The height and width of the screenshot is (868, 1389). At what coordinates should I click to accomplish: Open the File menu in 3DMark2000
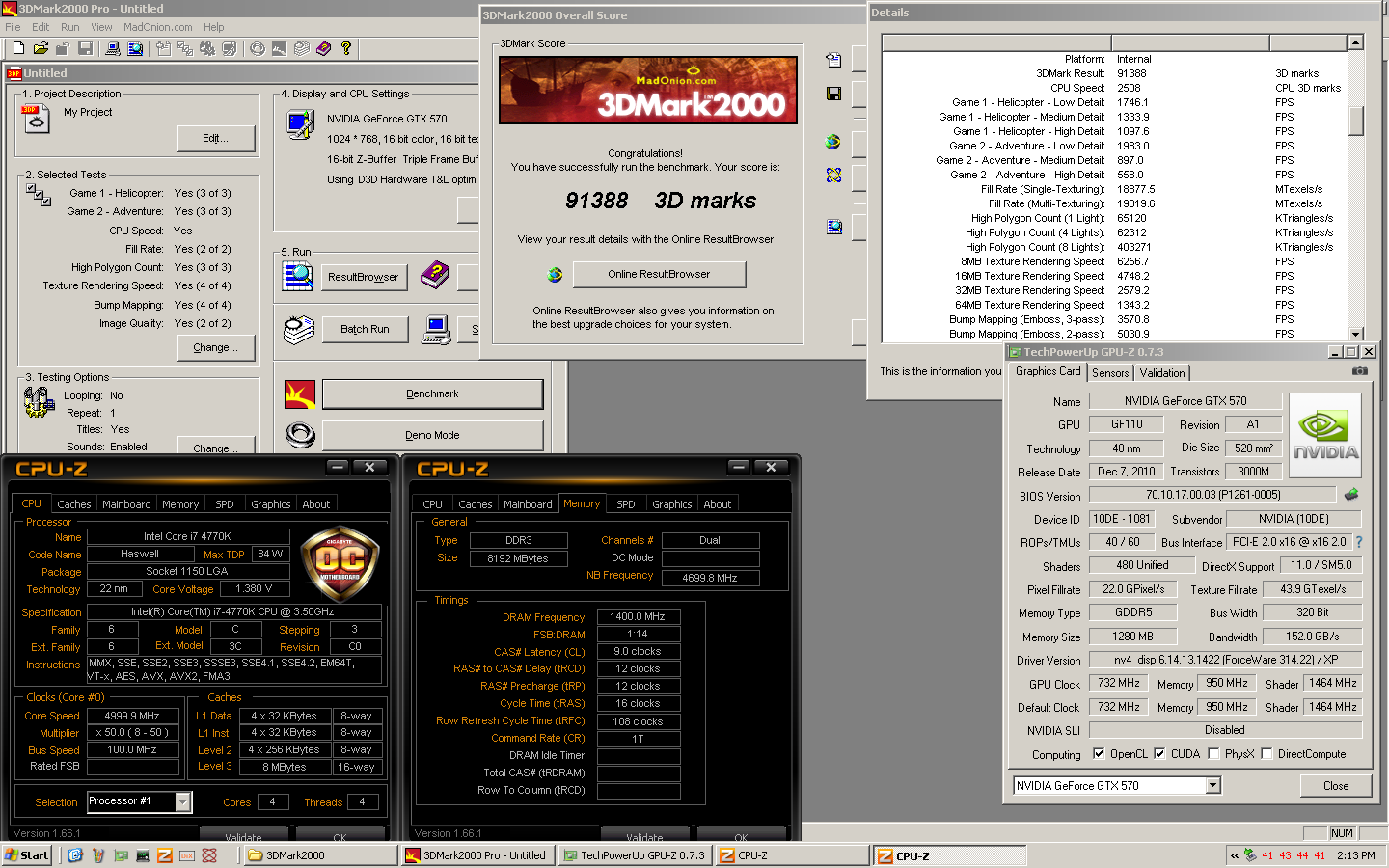[13, 27]
